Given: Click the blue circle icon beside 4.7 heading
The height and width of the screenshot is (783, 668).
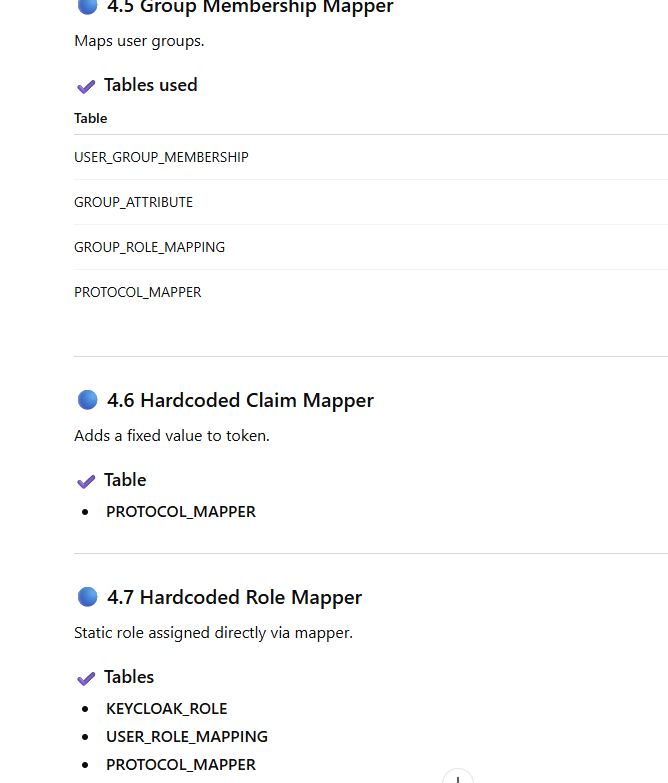Looking at the screenshot, I should coord(87,597).
